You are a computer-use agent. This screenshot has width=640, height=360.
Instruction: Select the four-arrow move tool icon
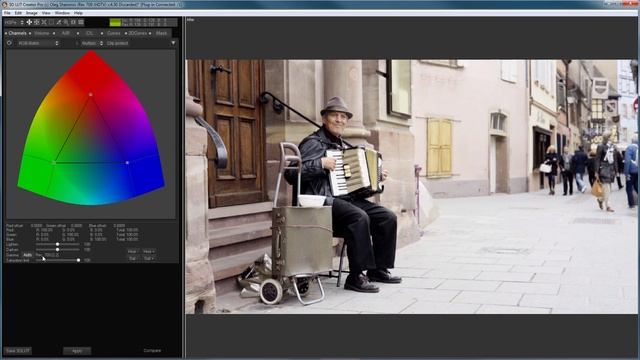pyautogui.click(x=29, y=22)
